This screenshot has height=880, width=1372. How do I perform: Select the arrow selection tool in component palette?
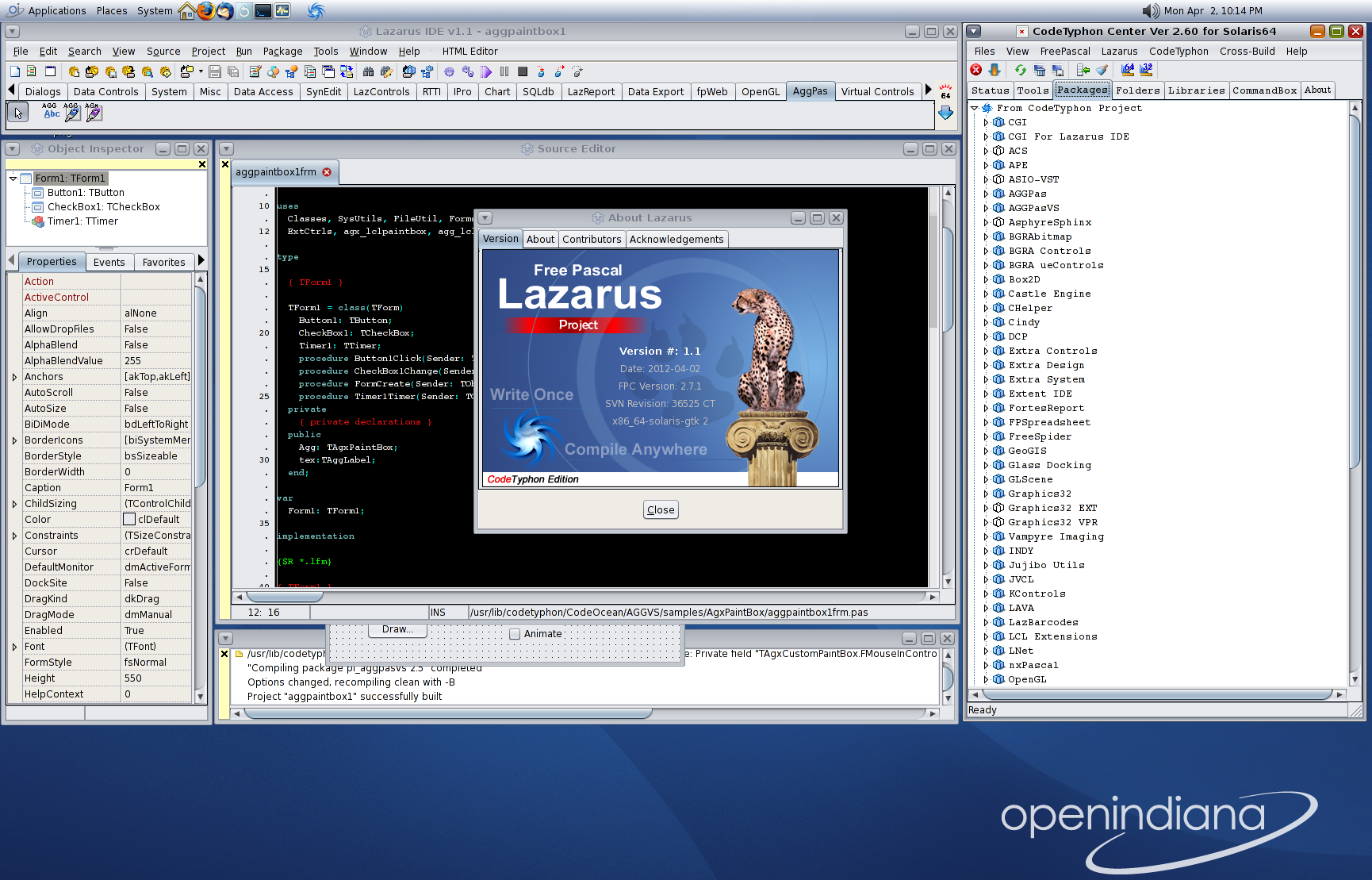[18, 113]
